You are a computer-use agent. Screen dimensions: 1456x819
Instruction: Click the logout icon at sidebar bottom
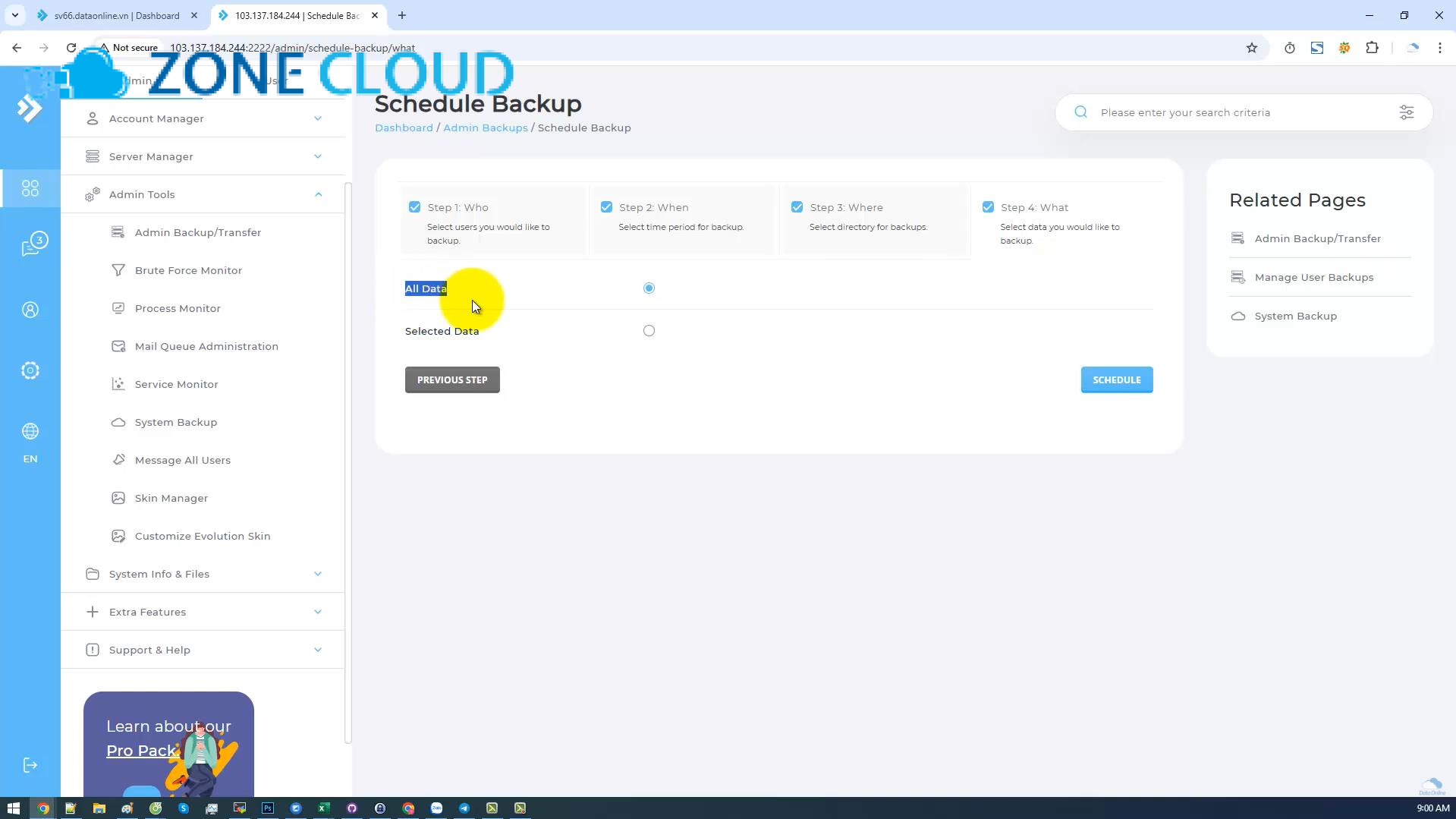click(x=30, y=765)
